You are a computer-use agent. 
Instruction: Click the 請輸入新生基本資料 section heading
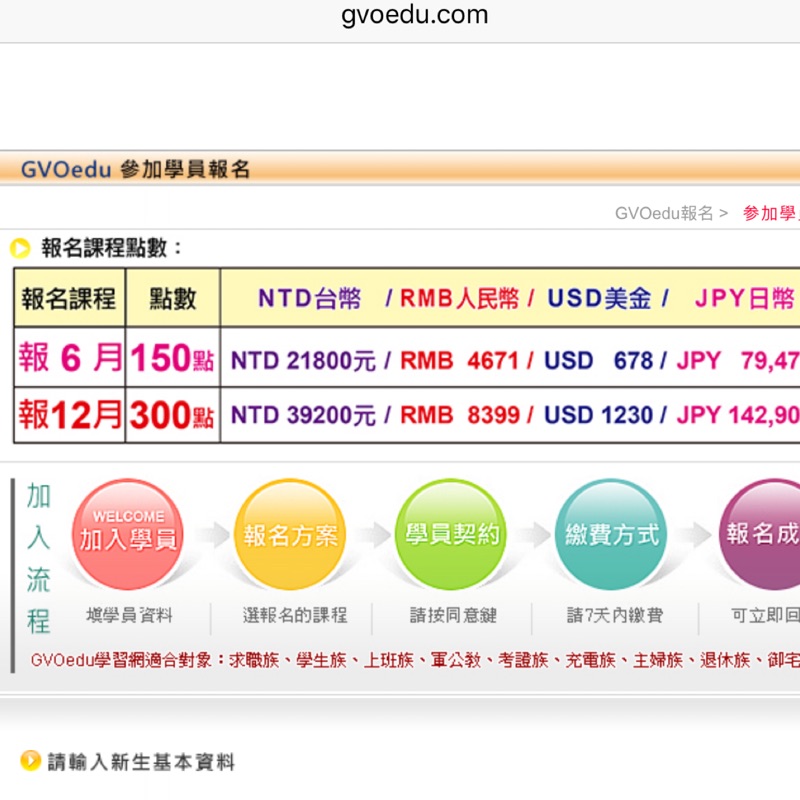(x=141, y=762)
